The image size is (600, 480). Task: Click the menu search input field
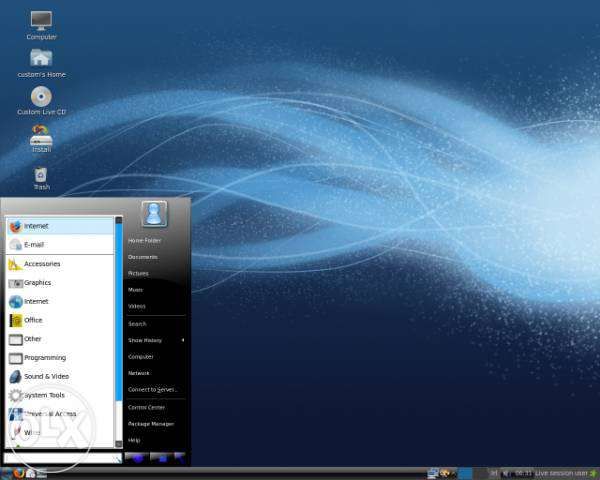coord(62,458)
